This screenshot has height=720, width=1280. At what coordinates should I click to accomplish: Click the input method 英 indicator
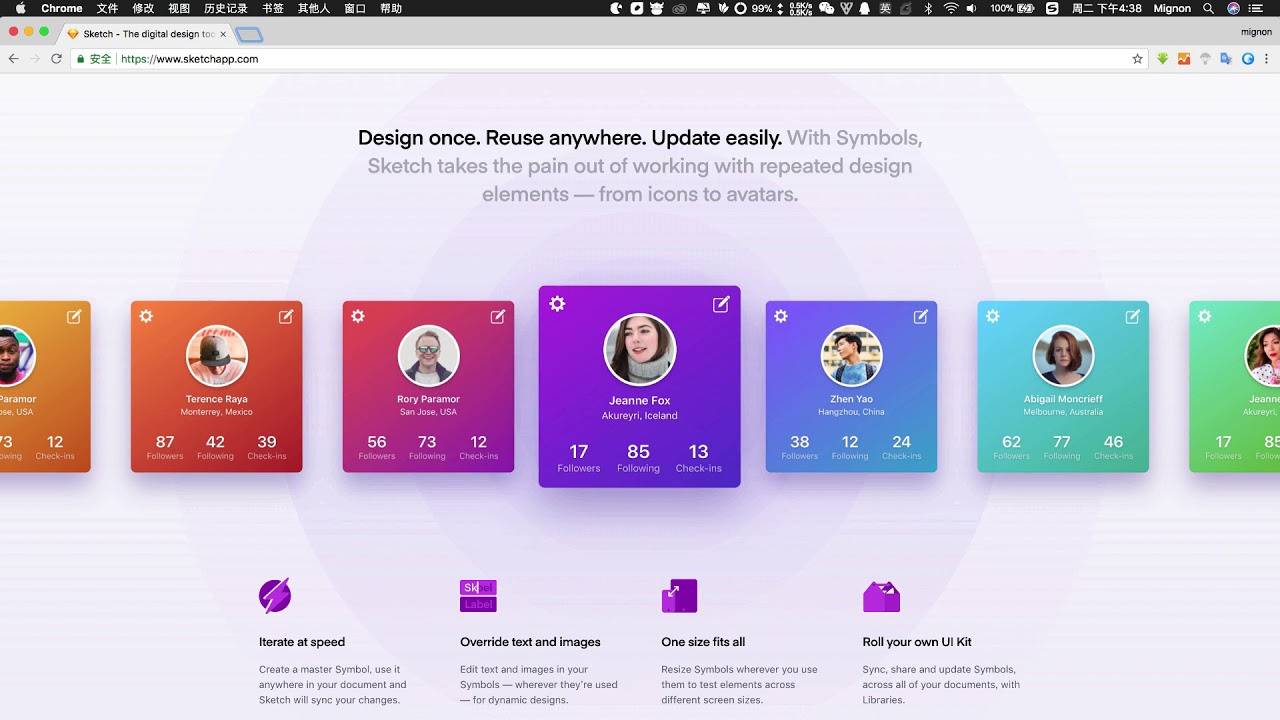point(885,8)
